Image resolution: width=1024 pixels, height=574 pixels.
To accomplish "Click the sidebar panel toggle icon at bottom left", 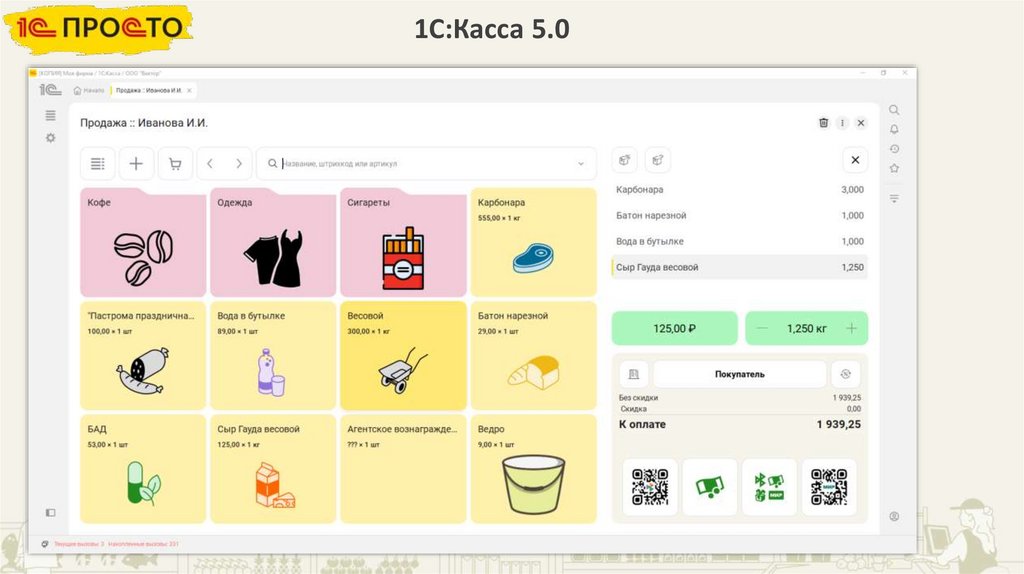I will (50, 513).
